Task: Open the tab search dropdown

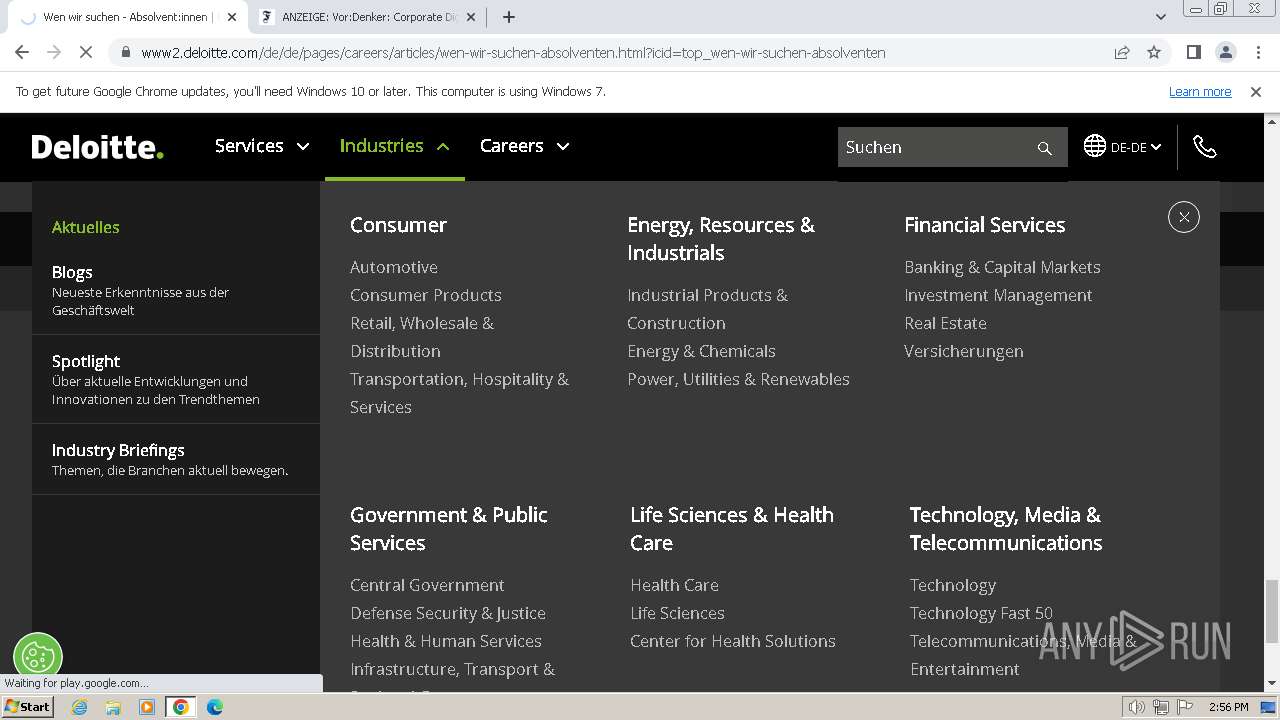Action: point(1160,17)
